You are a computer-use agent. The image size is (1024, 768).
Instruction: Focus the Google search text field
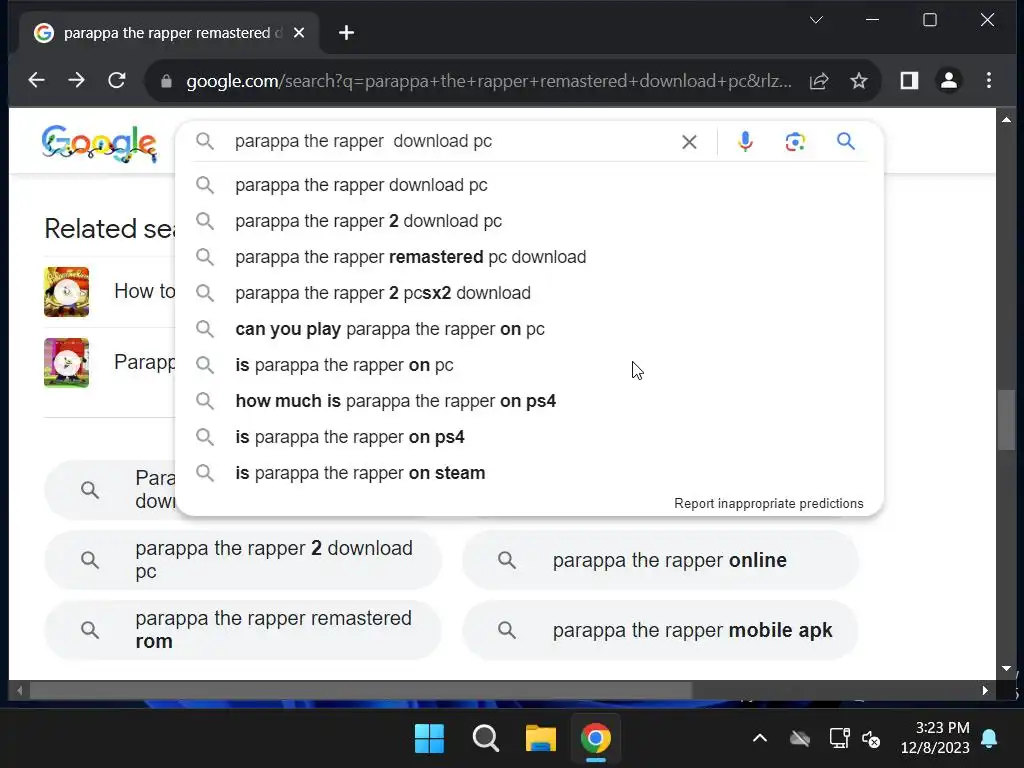click(x=451, y=141)
